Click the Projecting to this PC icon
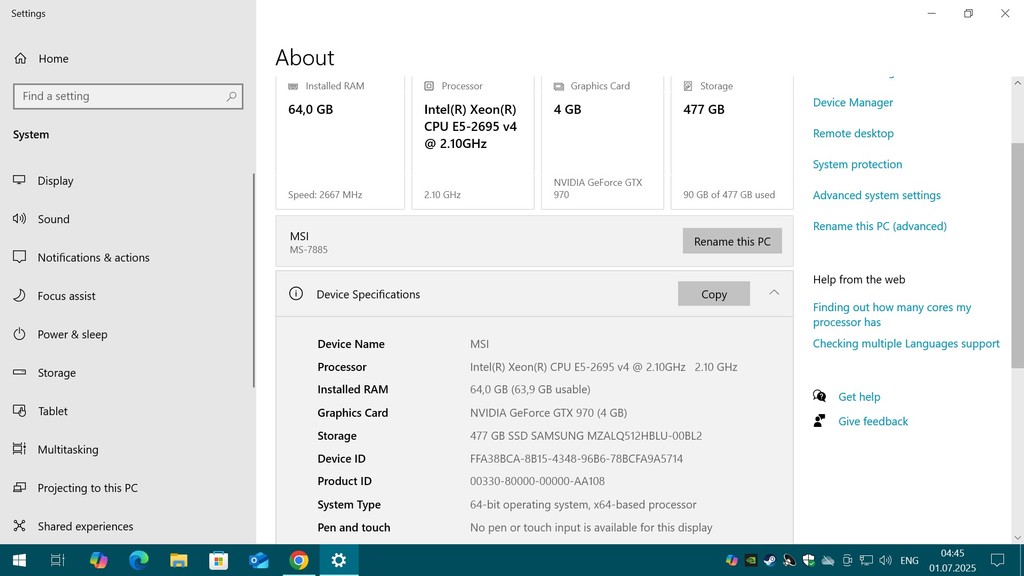This screenshot has width=1024, height=576. [20, 487]
